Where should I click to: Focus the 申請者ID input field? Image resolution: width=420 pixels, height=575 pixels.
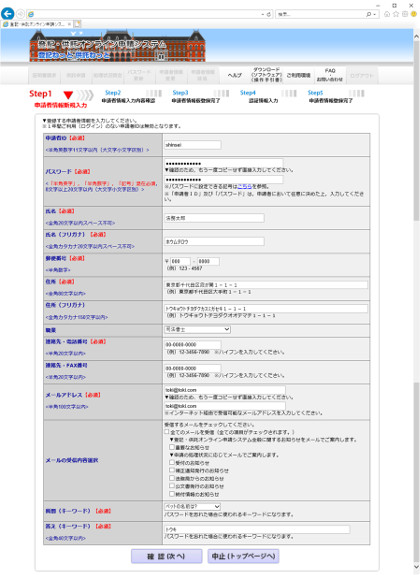pos(193,145)
